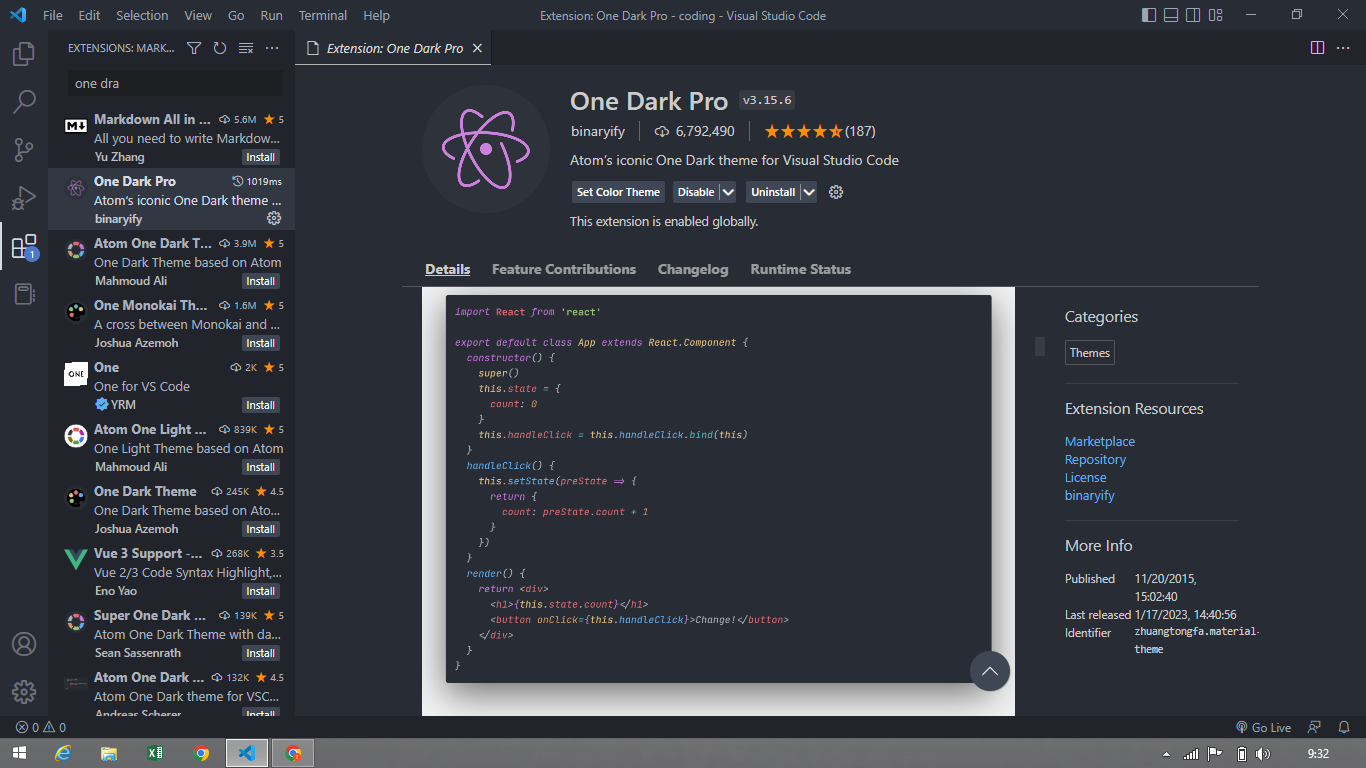Click the Disable button
The width and height of the screenshot is (1366, 768).
tap(696, 192)
